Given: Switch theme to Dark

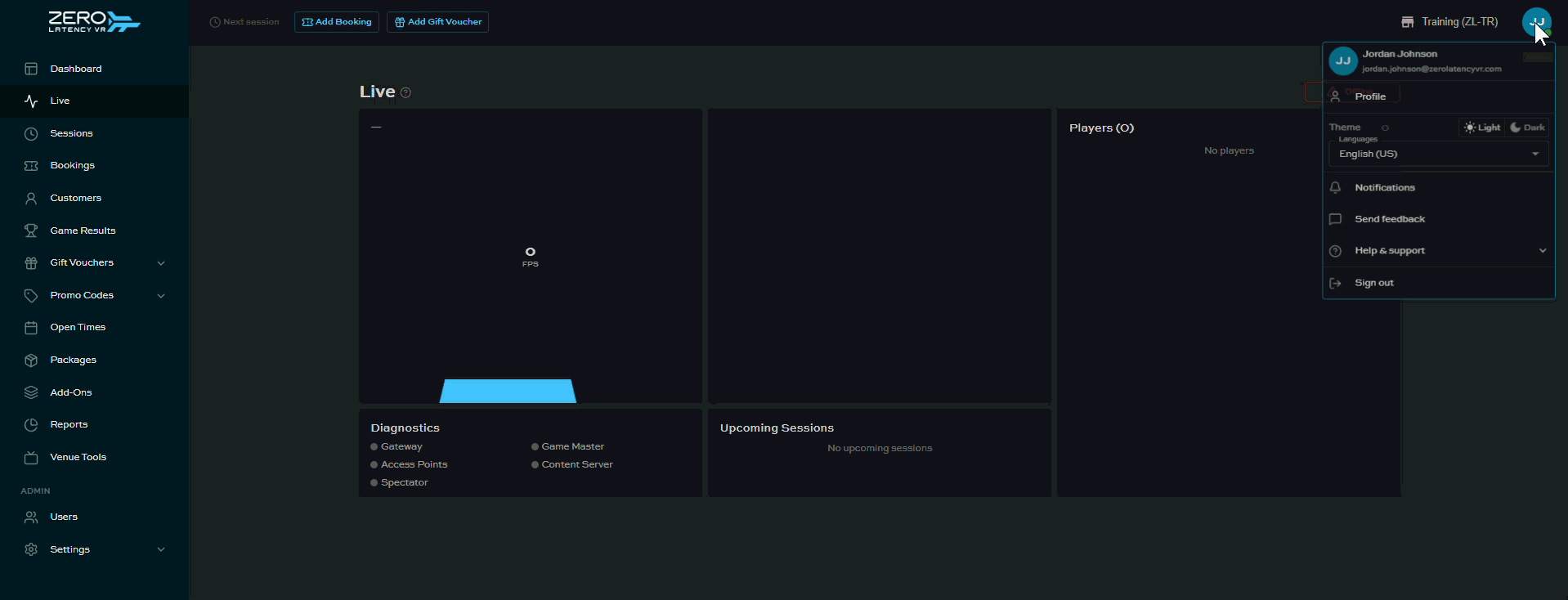Looking at the screenshot, I should tap(1527, 128).
